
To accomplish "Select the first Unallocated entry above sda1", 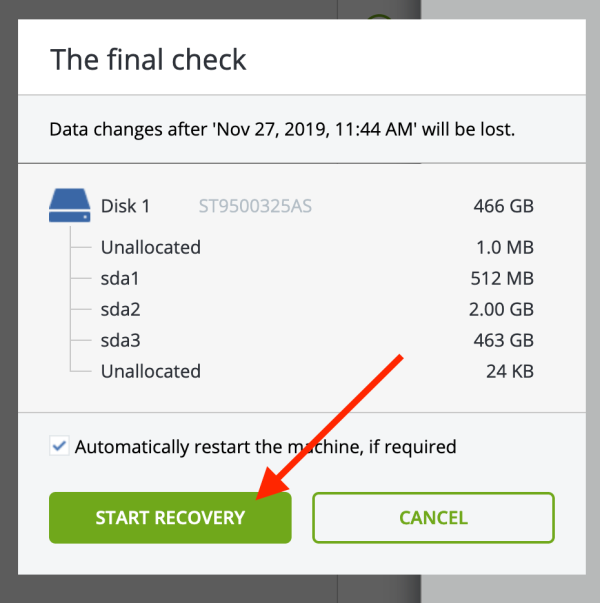I will click(x=151, y=247).
